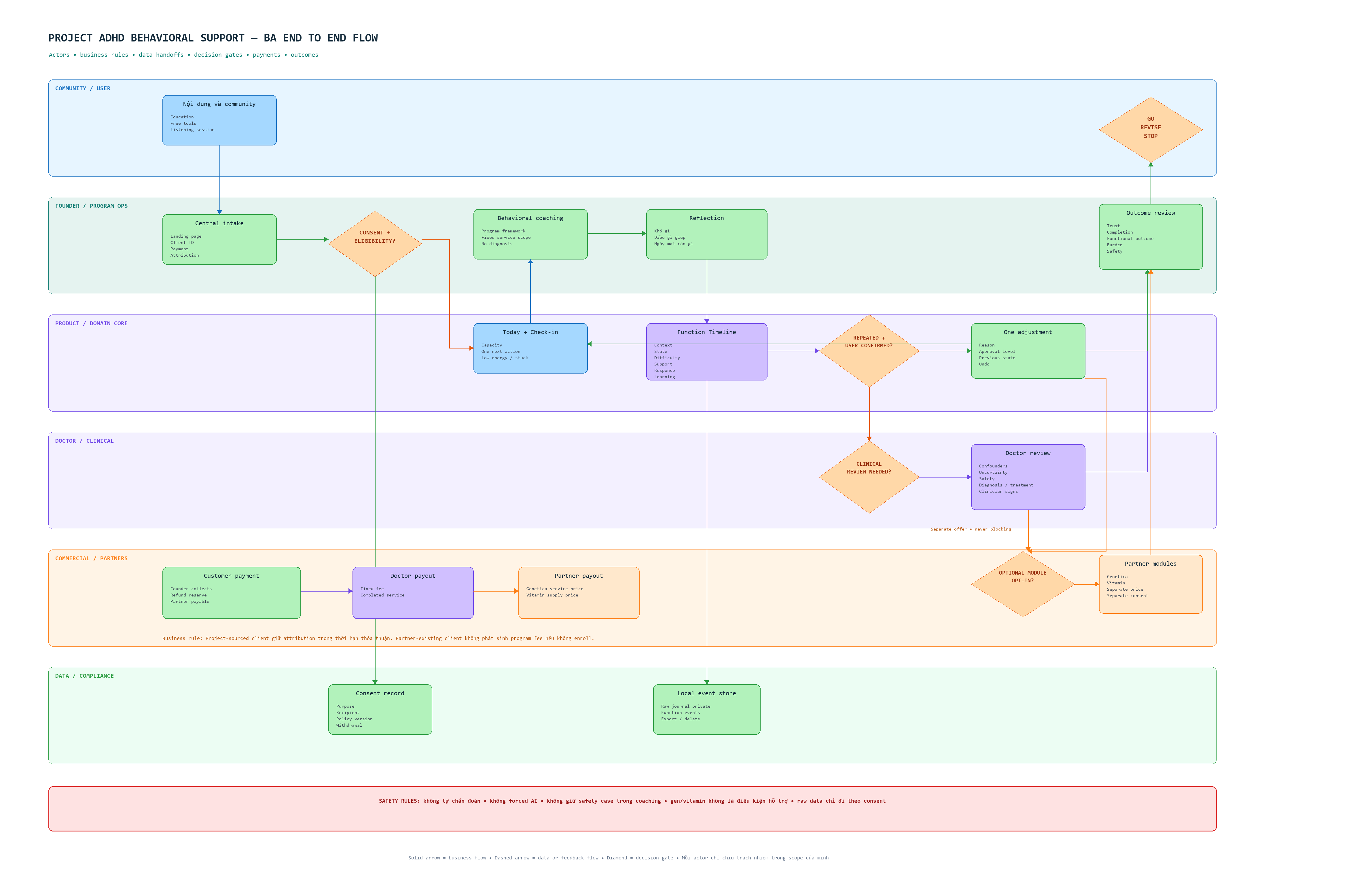Screen dimensions: 1372x879
Task: Click 'Listening session' in the community box
Action: pyautogui.click(x=192, y=130)
